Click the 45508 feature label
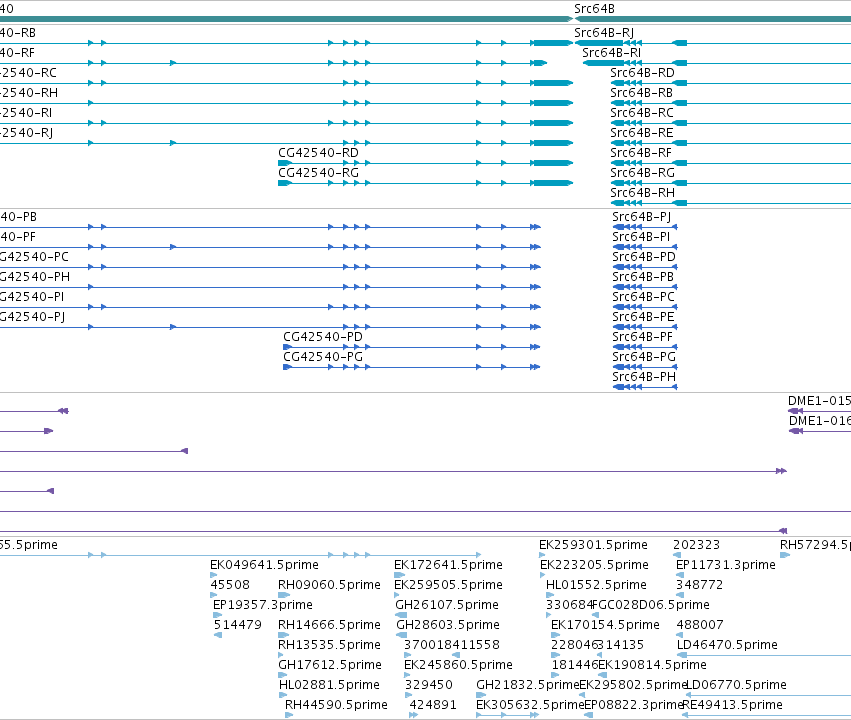The width and height of the screenshot is (851, 720). coord(230,585)
